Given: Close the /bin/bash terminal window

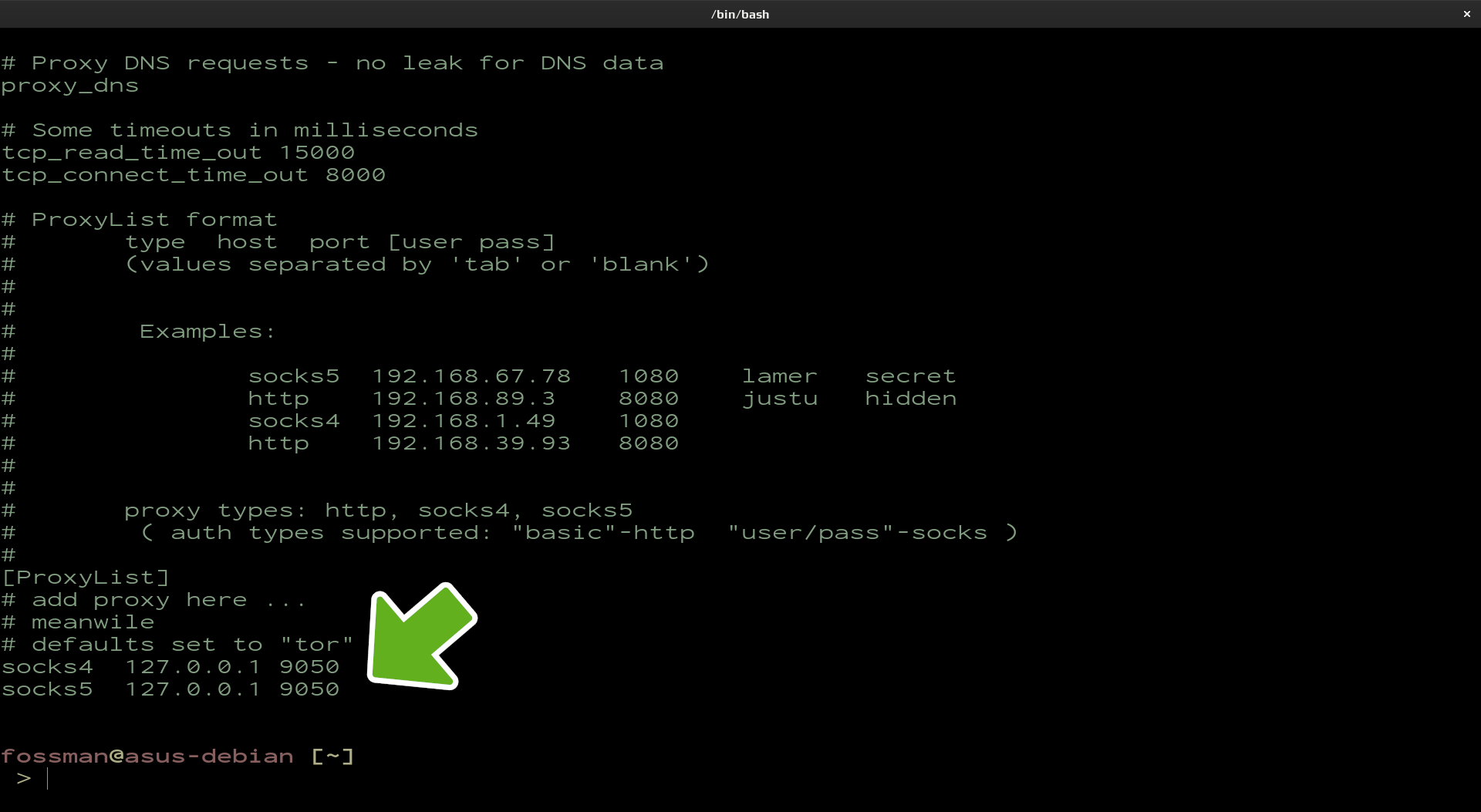Looking at the screenshot, I should click(1466, 14).
